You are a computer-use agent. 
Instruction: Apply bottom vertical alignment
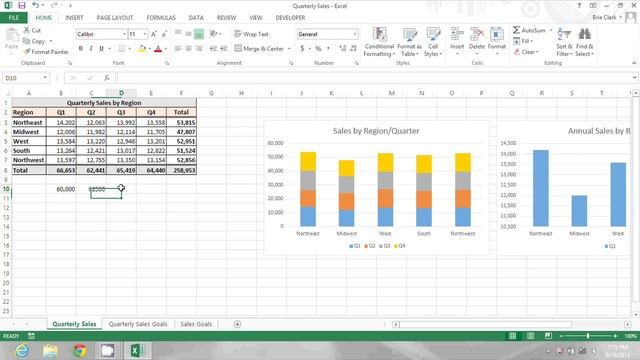tap(199, 34)
